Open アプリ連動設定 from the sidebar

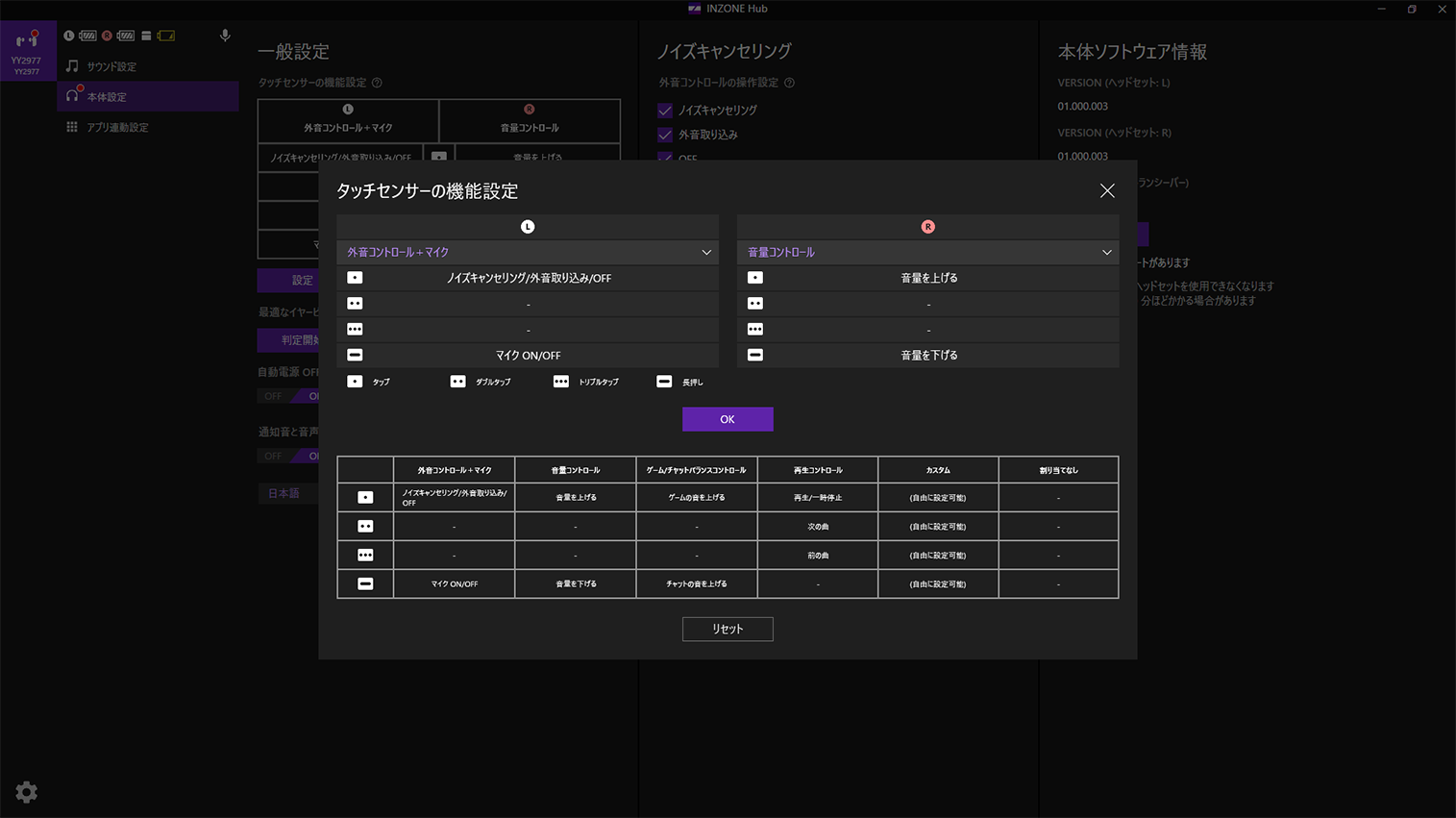pos(117,127)
